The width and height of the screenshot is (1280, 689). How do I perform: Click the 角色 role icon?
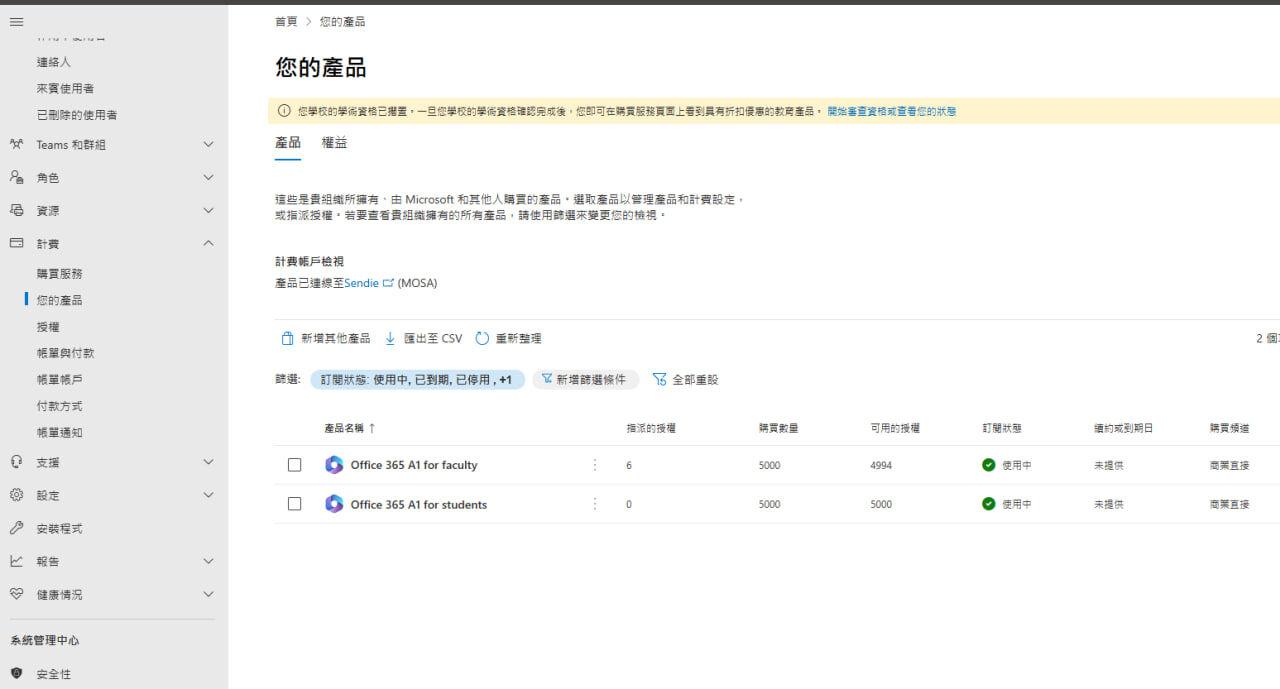[16, 178]
